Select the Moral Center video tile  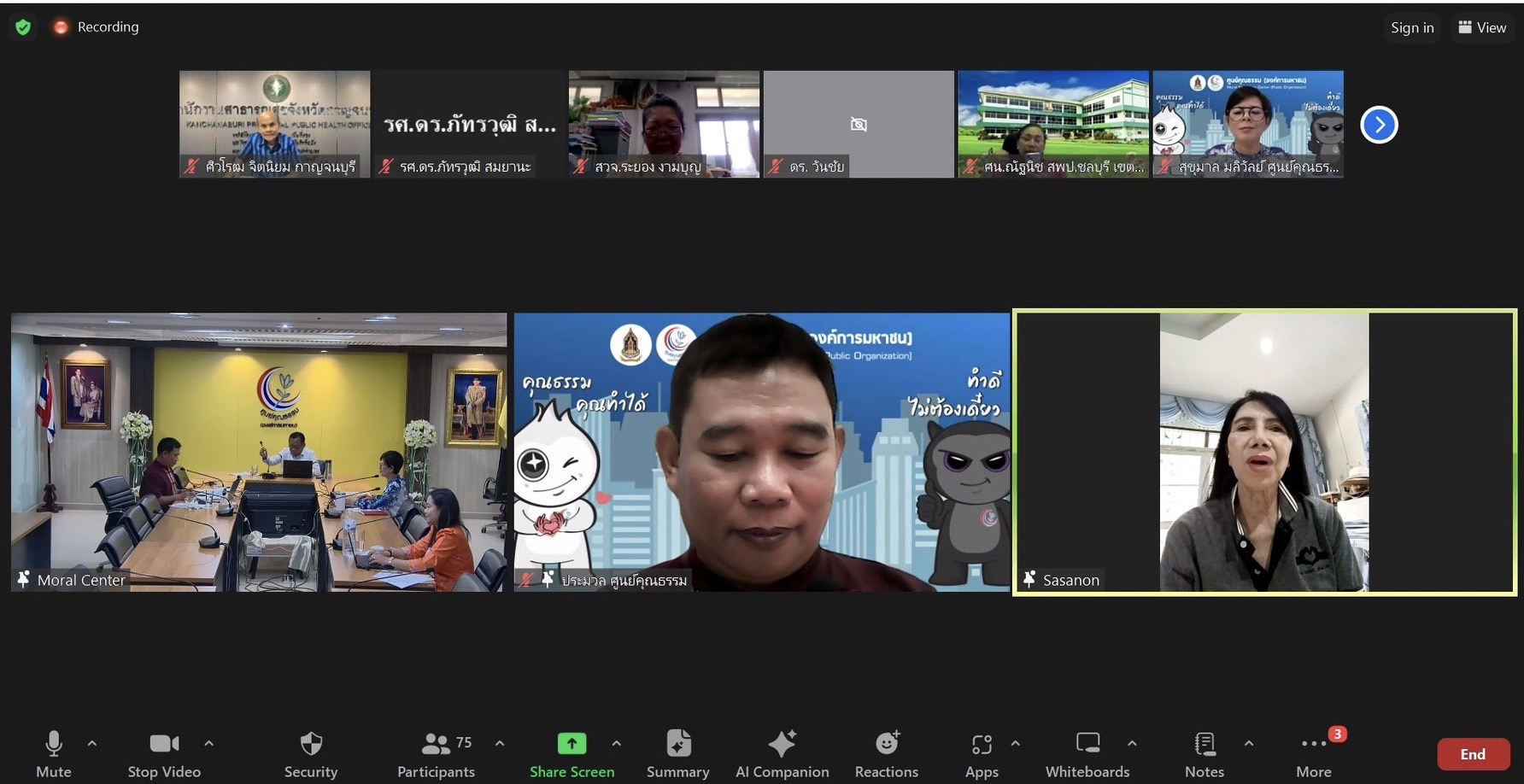pos(259,452)
